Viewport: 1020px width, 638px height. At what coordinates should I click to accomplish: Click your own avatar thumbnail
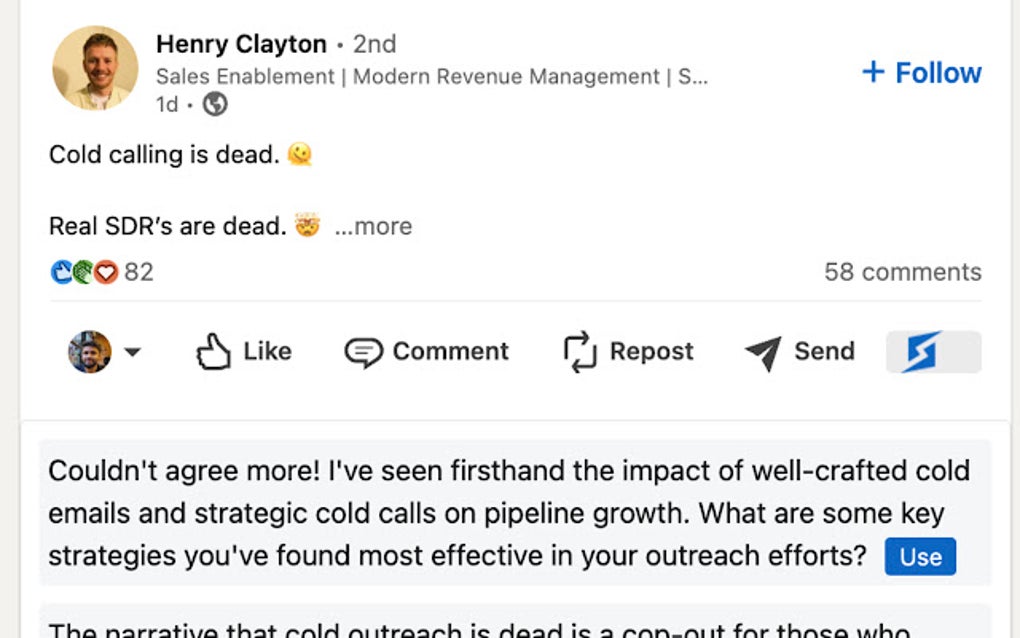[90, 351]
